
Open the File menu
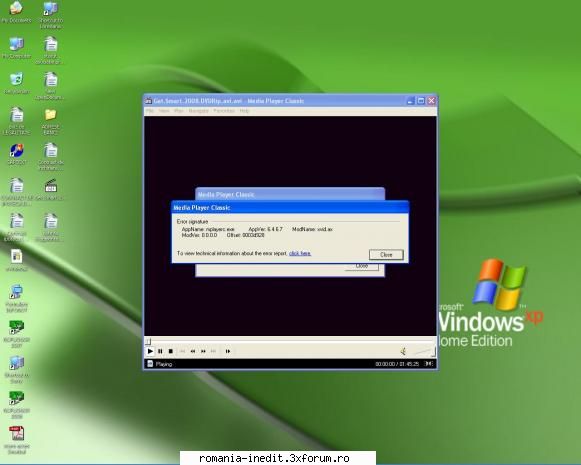pos(150,111)
